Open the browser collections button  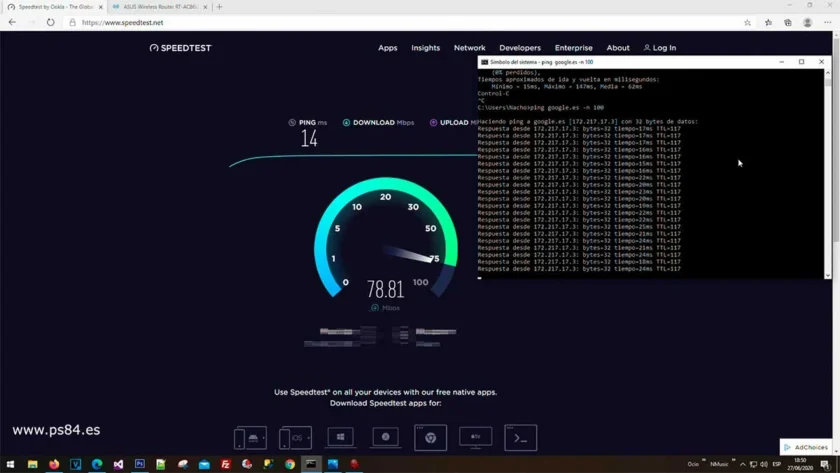pyautogui.click(x=788, y=22)
